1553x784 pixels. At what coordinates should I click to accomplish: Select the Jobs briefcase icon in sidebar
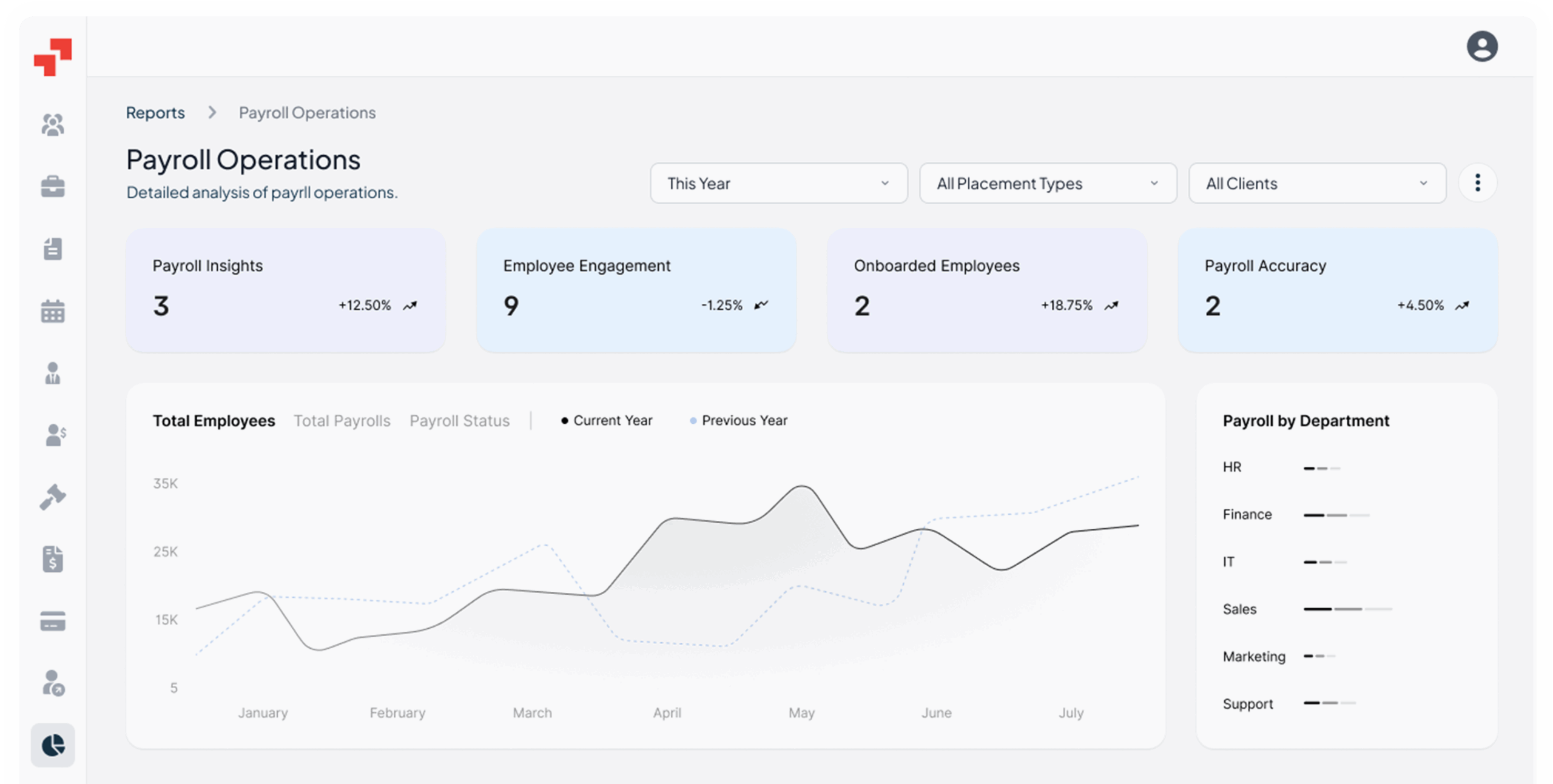[52, 187]
